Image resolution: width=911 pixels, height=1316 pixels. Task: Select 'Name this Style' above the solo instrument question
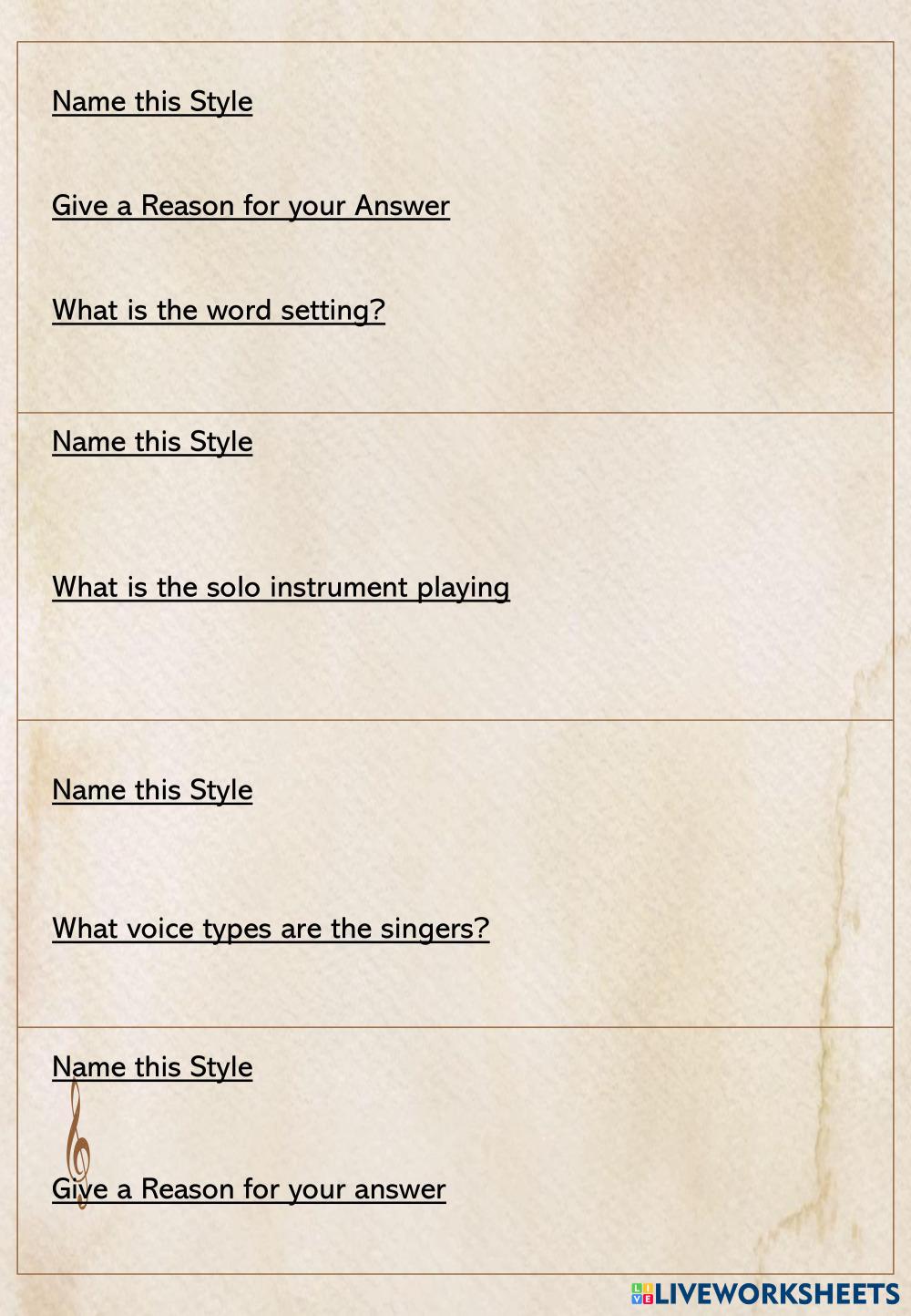(152, 441)
